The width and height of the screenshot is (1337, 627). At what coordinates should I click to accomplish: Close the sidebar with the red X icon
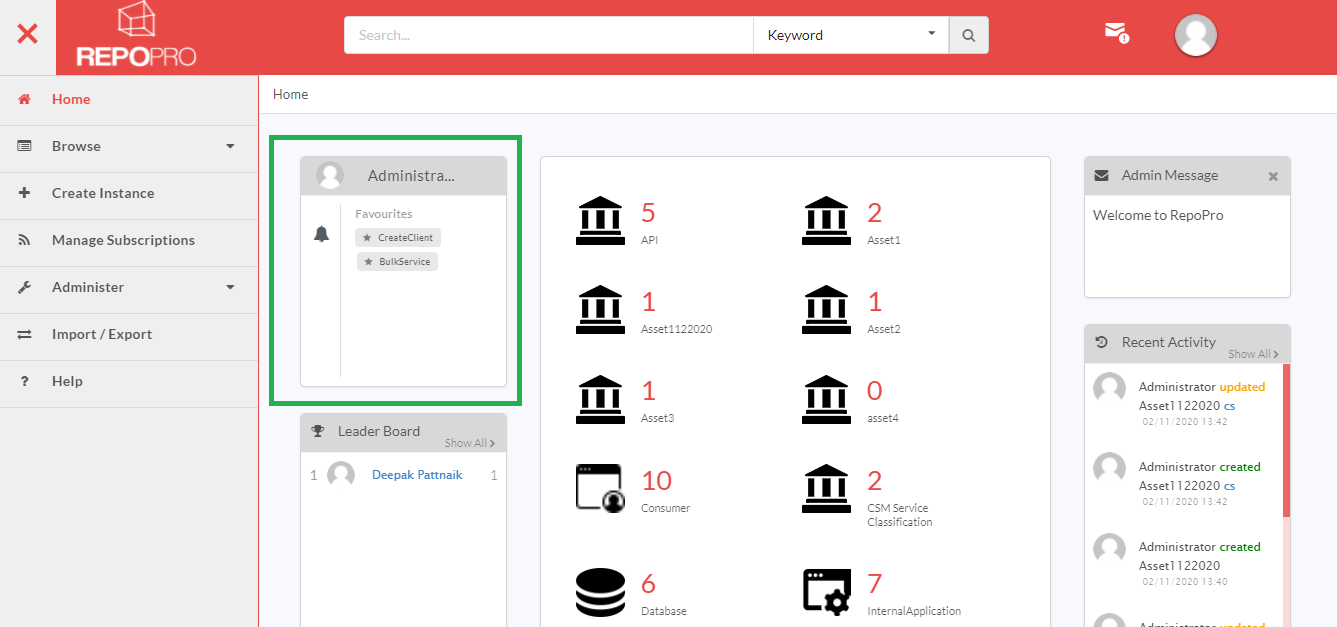27,34
